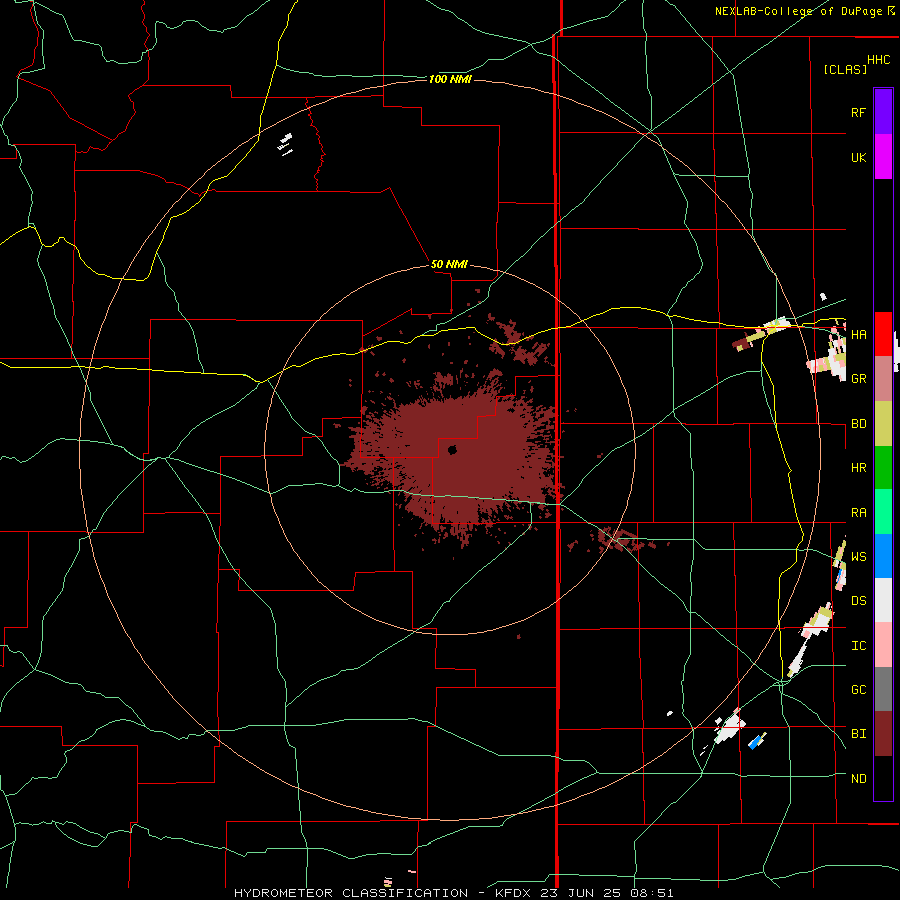The height and width of the screenshot is (900, 900).
Task: Click the "WS" legend label
Action: 858,556
